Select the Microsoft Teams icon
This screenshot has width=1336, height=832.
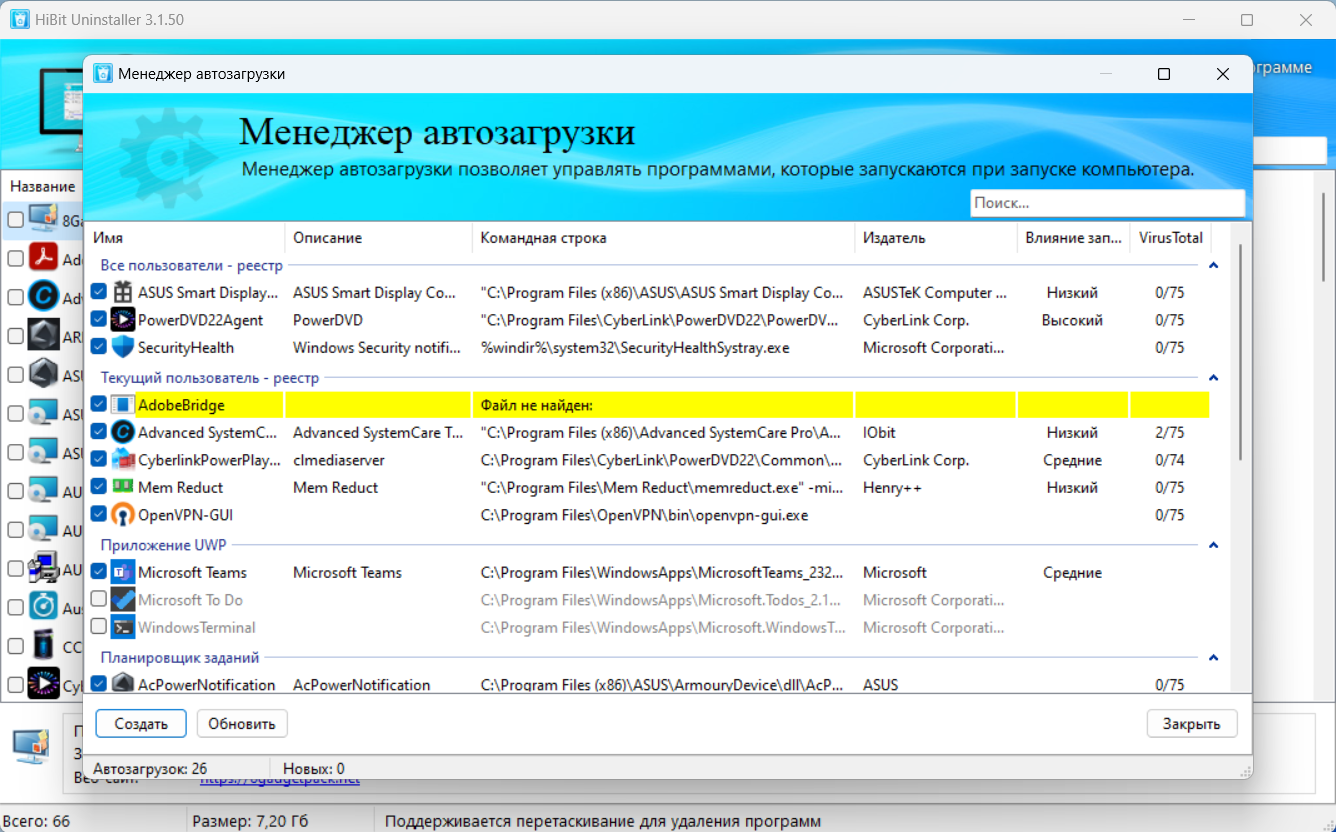coord(122,572)
